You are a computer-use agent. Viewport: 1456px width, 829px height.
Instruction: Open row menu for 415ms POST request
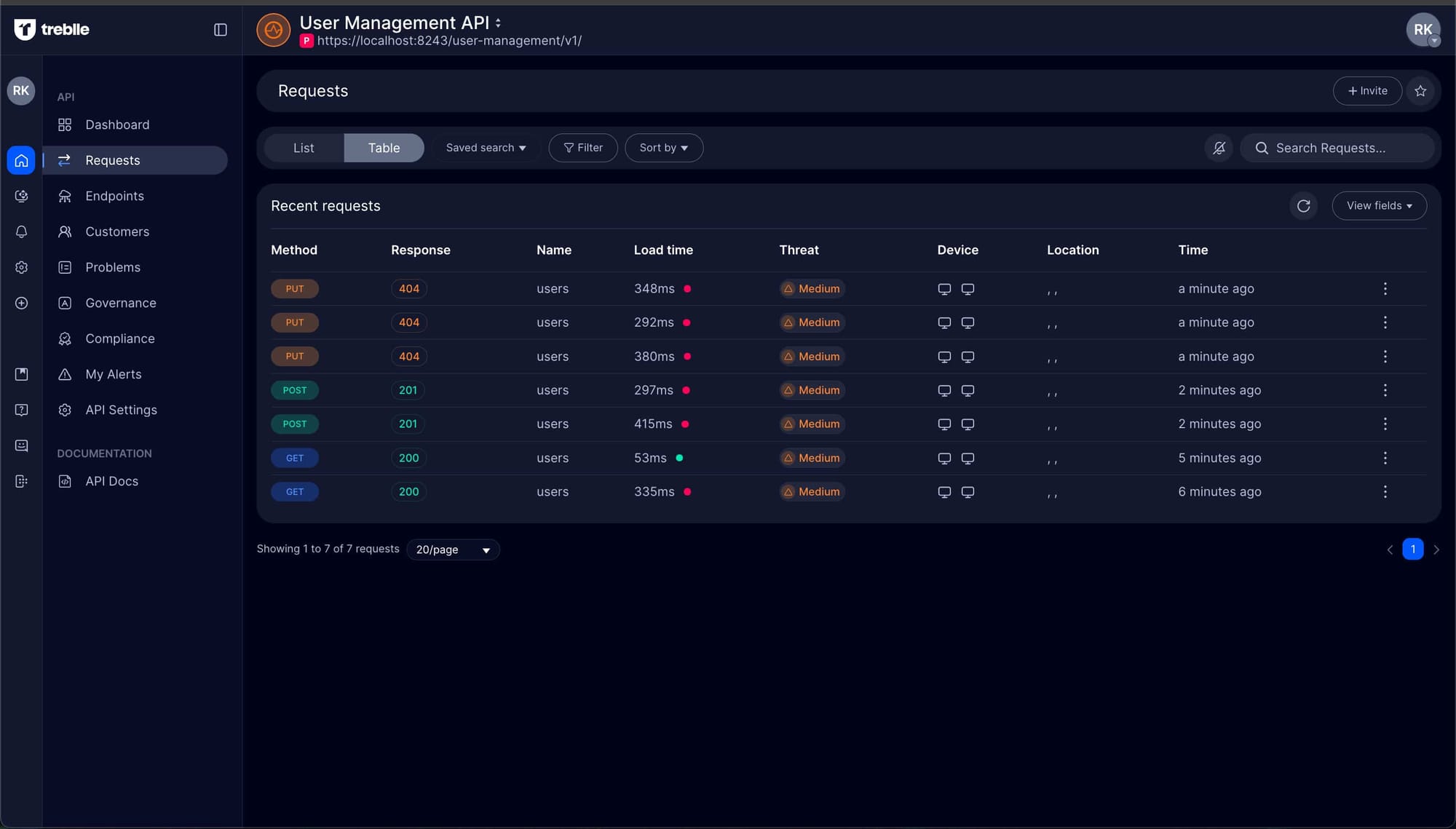click(x=1385, y=424)
